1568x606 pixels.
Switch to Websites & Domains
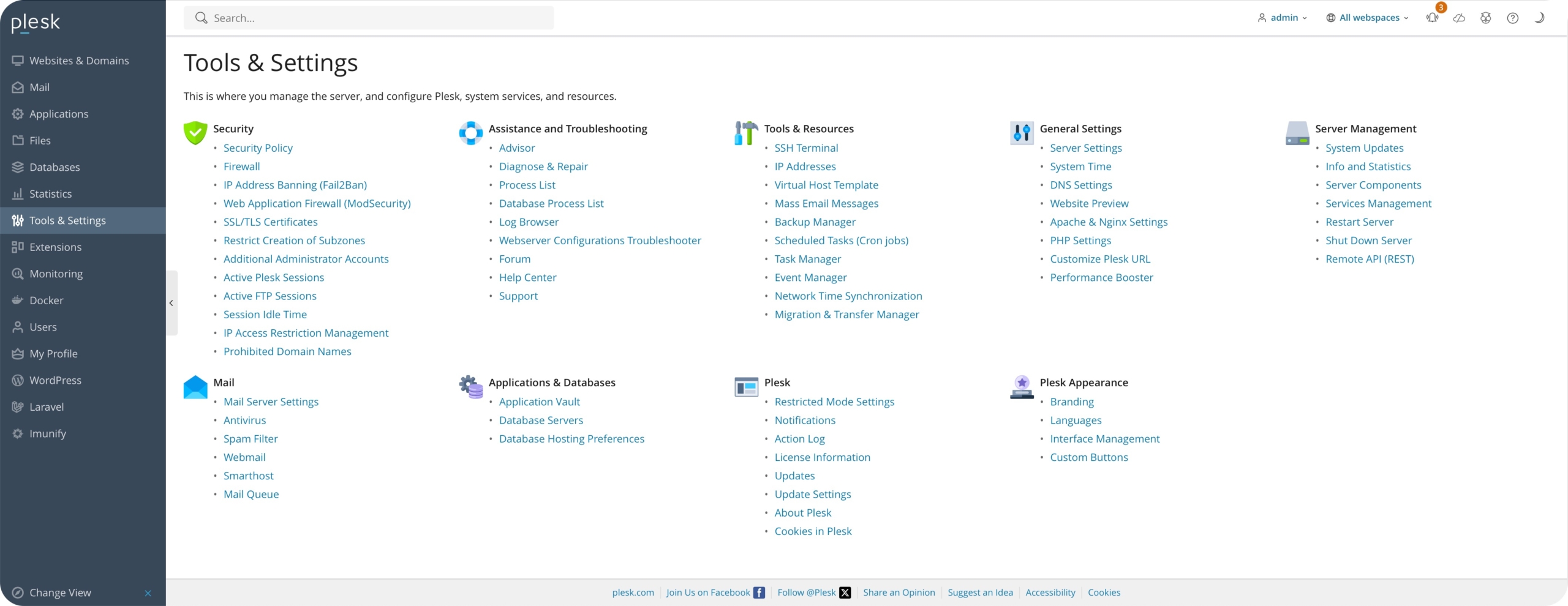79,61
